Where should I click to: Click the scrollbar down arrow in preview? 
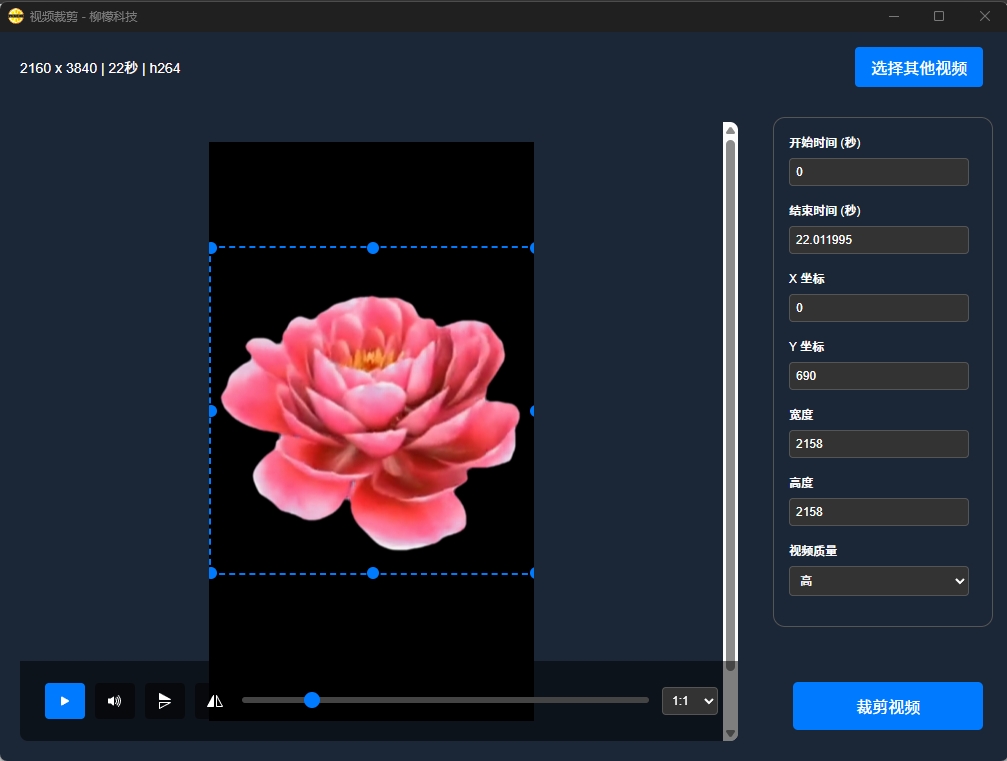click(730, 733)
